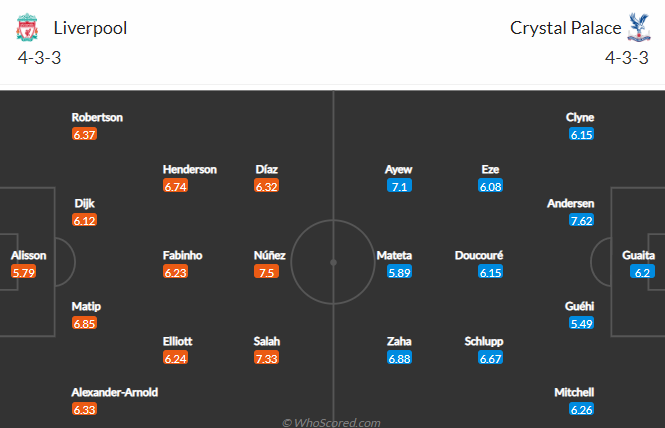Select Alisson's 5.79 rating badge

(24, 272)
